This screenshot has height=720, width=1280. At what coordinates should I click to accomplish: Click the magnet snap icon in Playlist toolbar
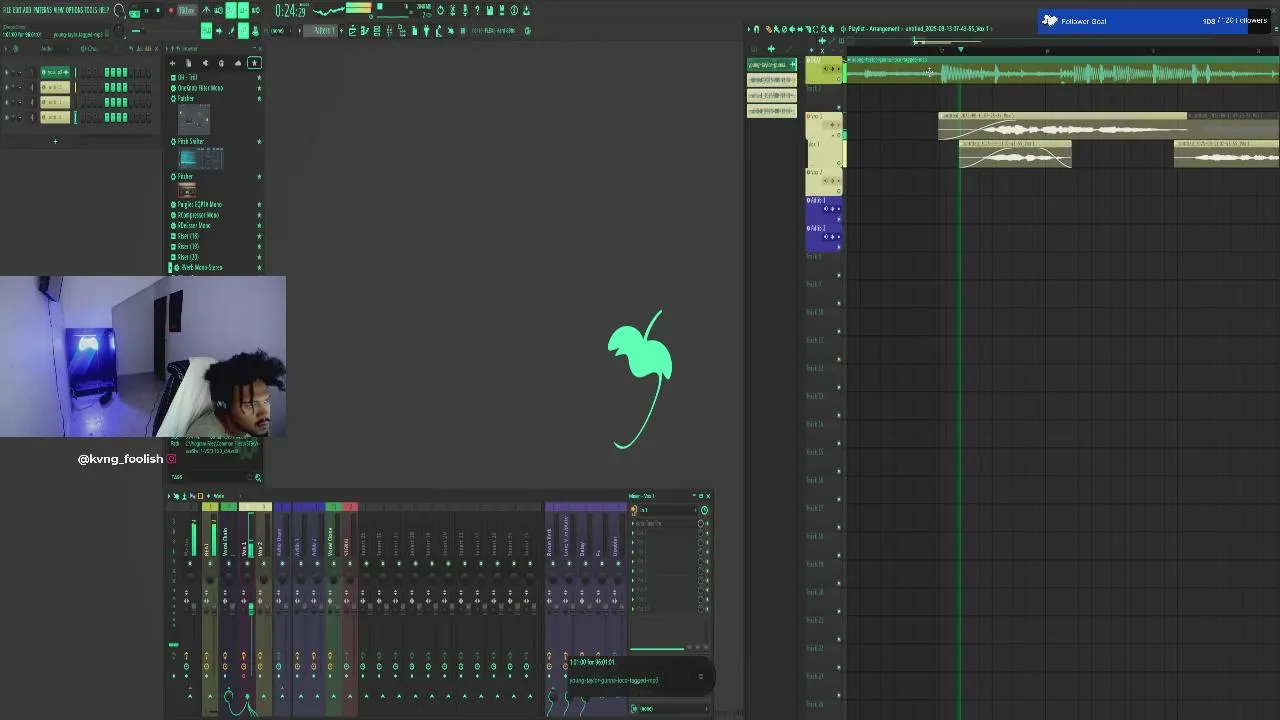(756, 29)
